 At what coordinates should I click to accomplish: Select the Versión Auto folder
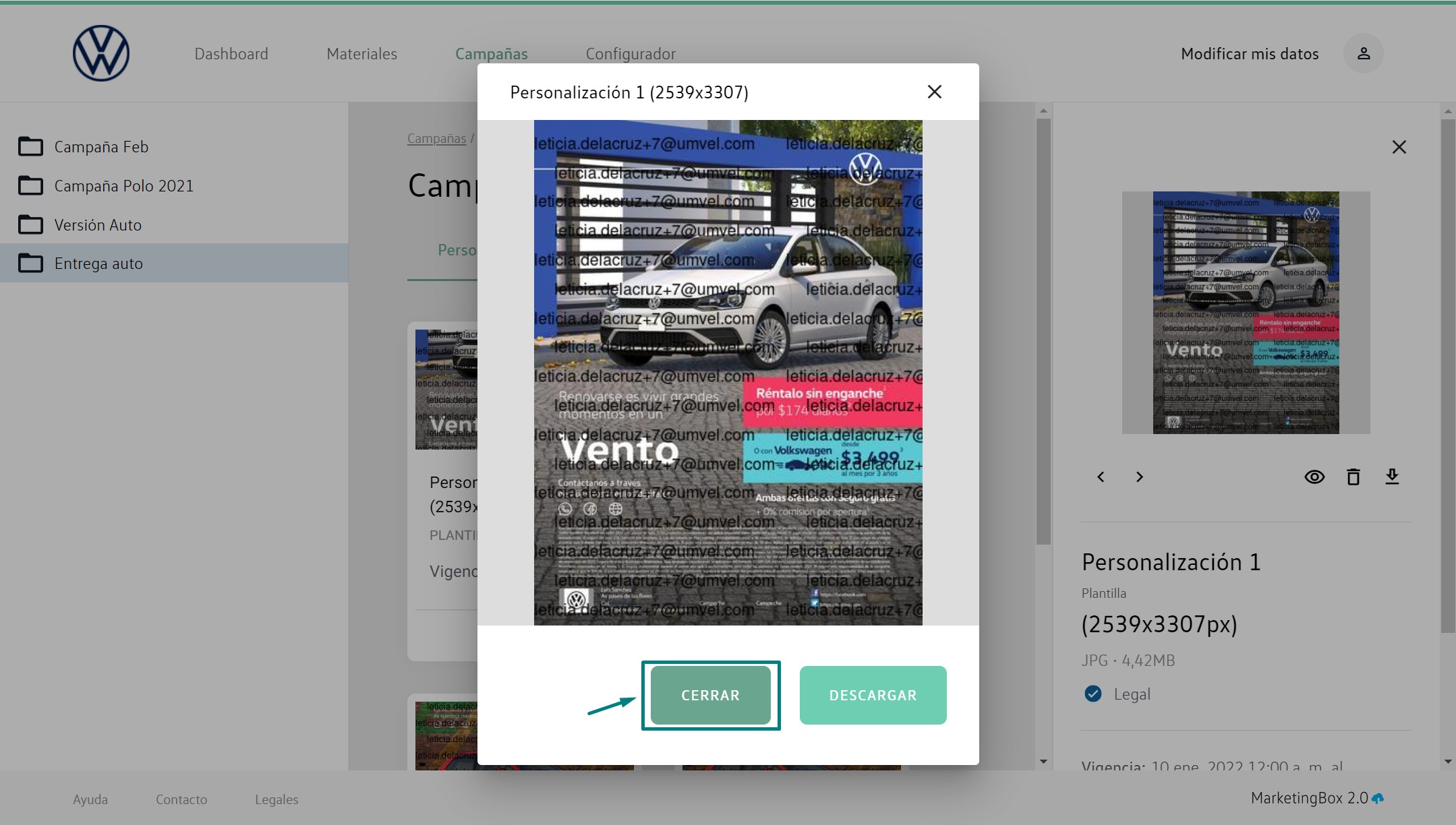click(98, 225)
